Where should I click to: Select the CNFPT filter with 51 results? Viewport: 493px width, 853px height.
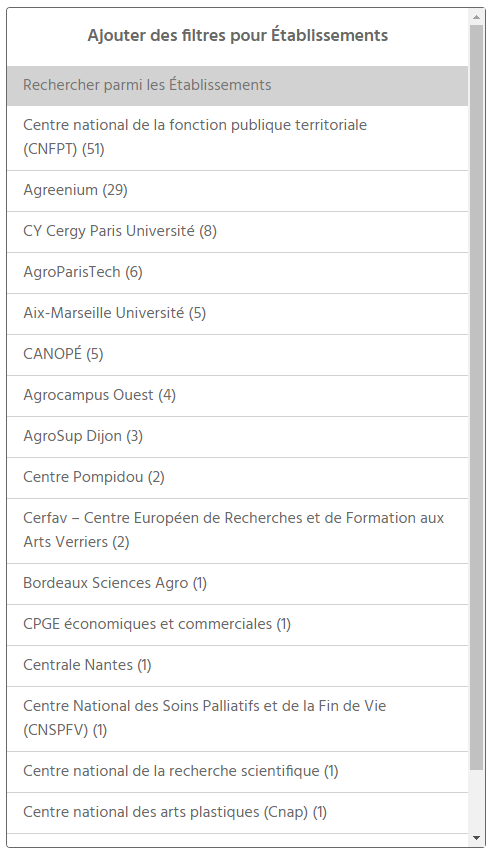click(x=237, y=138)
